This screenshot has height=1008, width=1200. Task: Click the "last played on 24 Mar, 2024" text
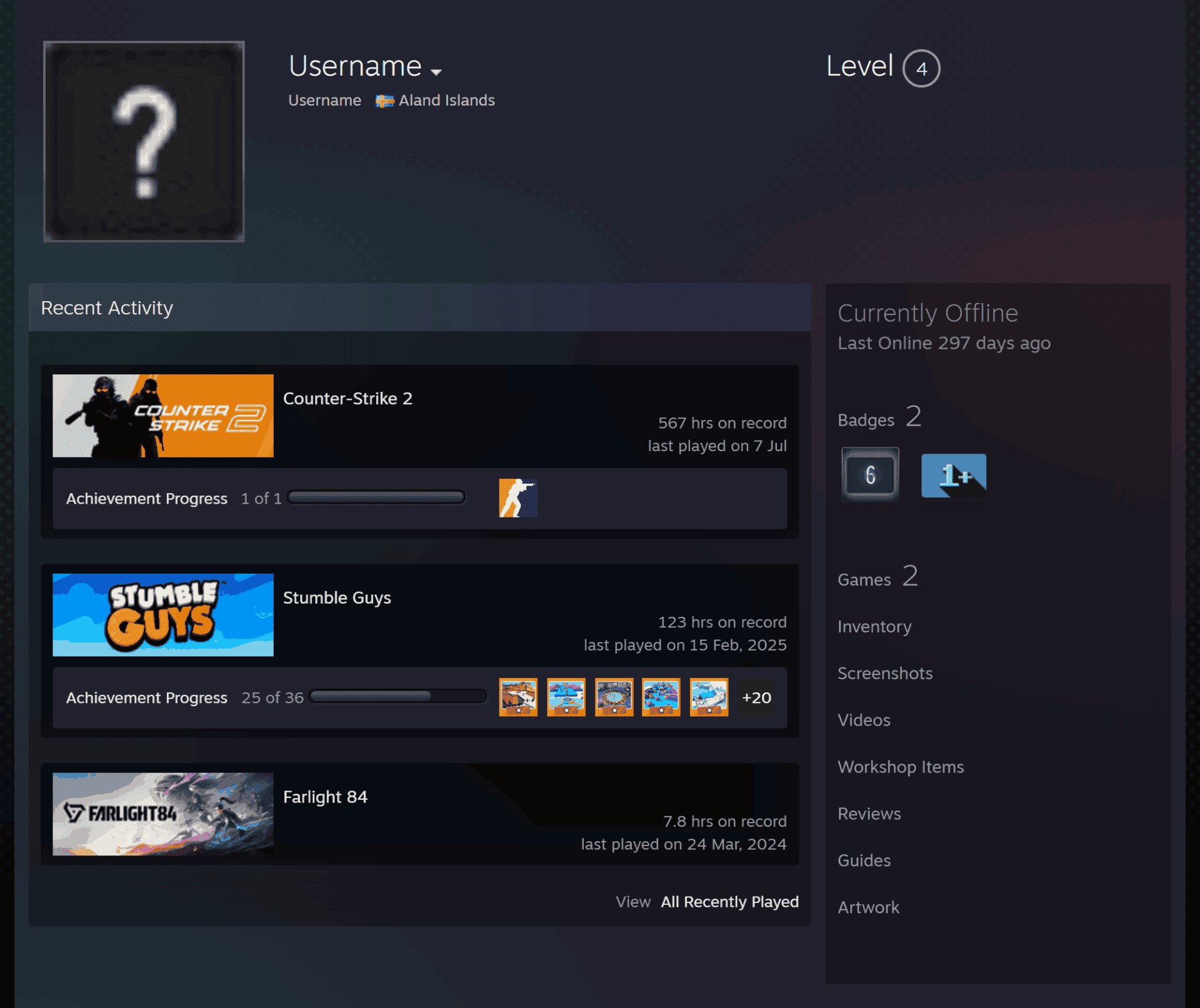click(684, 845)
